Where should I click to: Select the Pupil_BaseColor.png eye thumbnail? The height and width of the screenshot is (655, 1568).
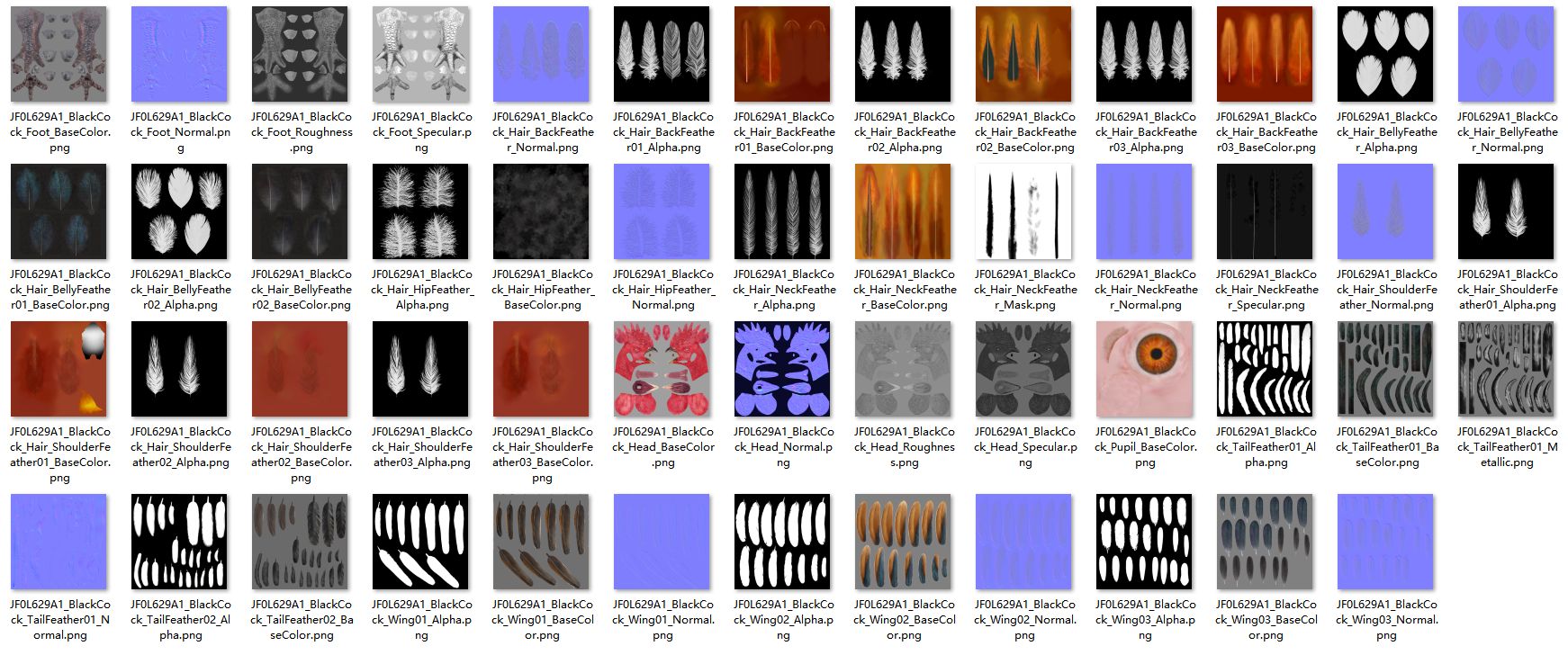point(1144,369)
